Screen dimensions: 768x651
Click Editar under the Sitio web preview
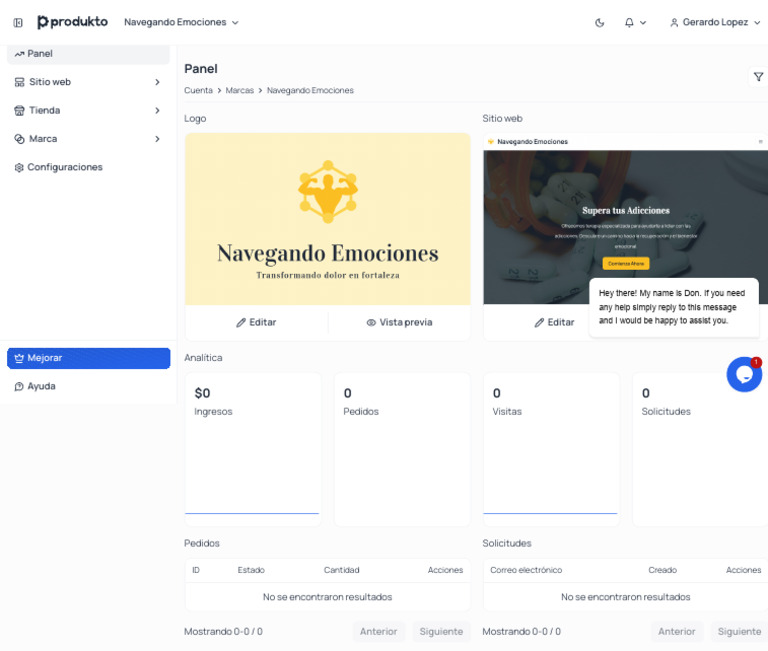pyautogui.click(x=554, y=322)
